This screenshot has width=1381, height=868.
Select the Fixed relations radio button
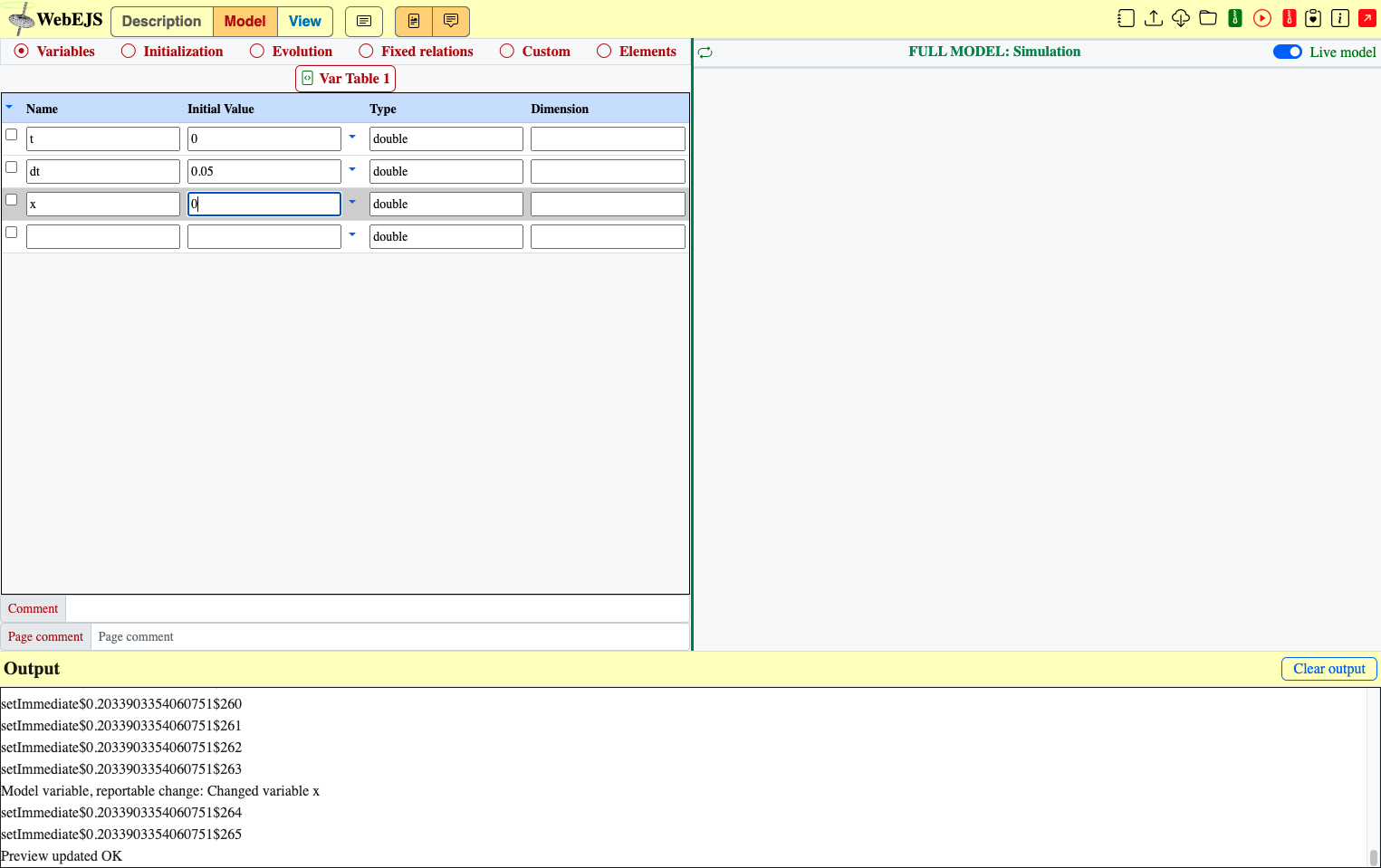pos(366,52)
